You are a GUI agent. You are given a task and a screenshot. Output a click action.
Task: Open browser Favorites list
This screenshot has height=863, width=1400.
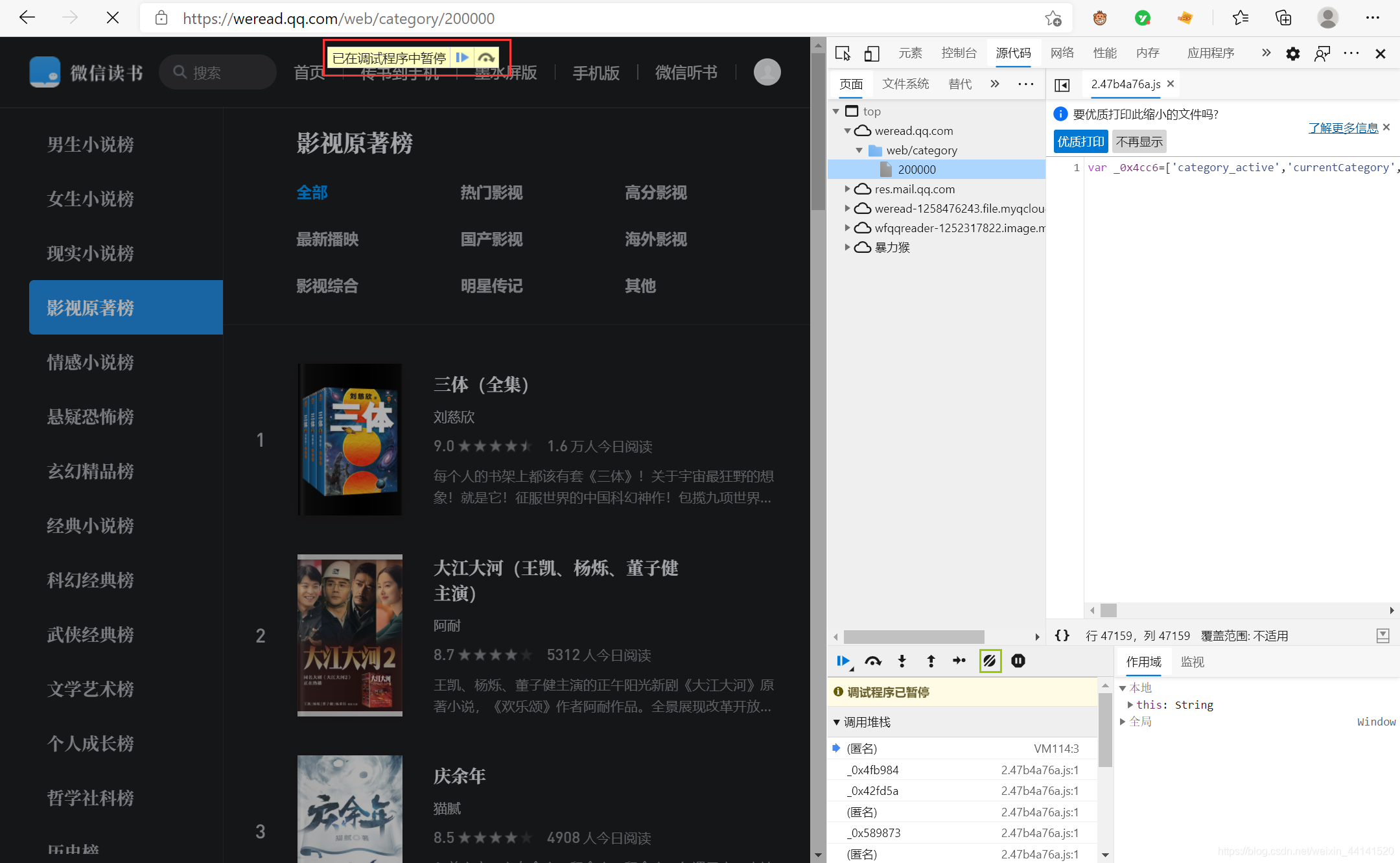click(1241, 18)
